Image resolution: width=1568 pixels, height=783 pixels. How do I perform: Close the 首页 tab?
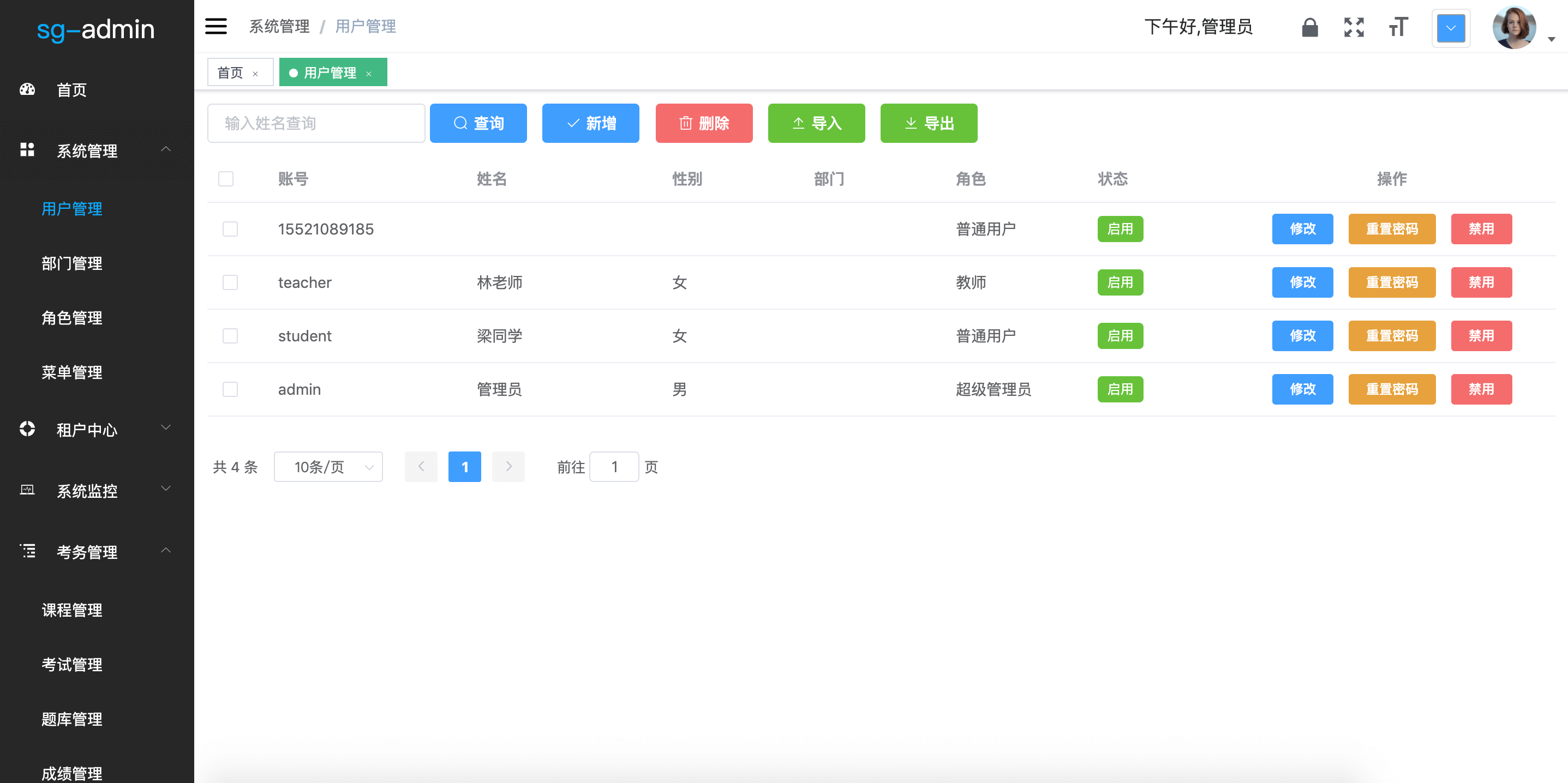256,74
